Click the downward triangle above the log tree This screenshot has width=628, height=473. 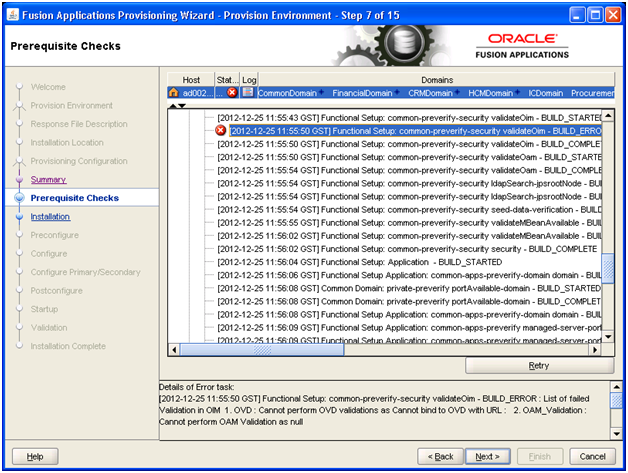coord(181,106)
